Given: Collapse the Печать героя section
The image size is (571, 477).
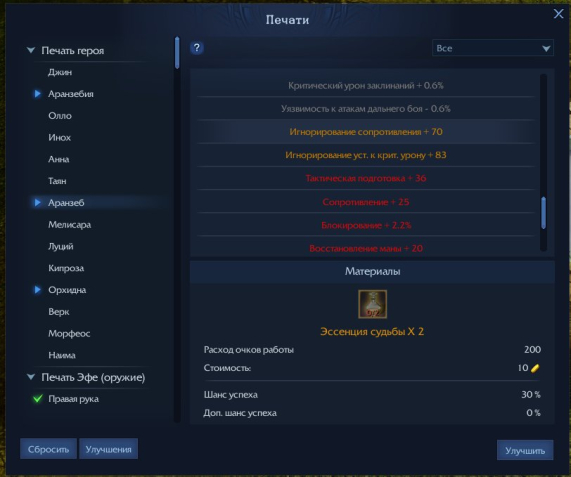Looking at the screenshot, I should click(31, 50).
